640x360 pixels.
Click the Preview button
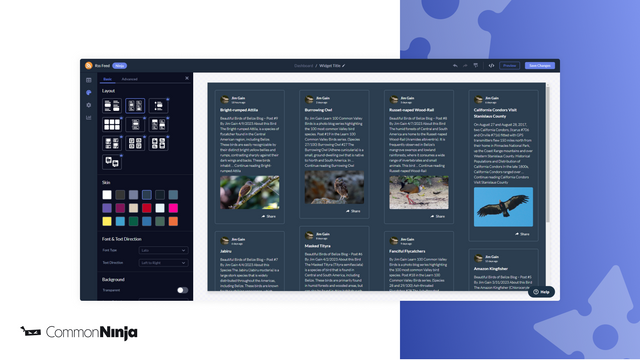[509, 66]
